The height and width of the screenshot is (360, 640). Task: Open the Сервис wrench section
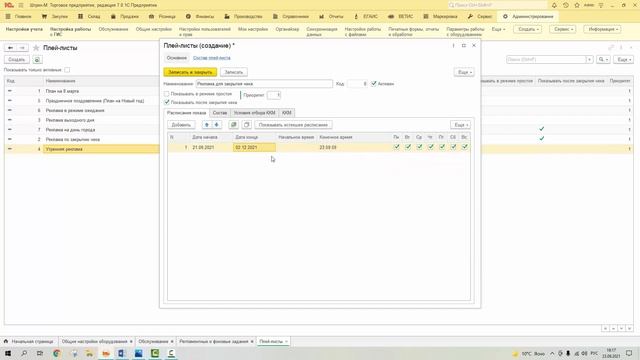coord(480,17)
